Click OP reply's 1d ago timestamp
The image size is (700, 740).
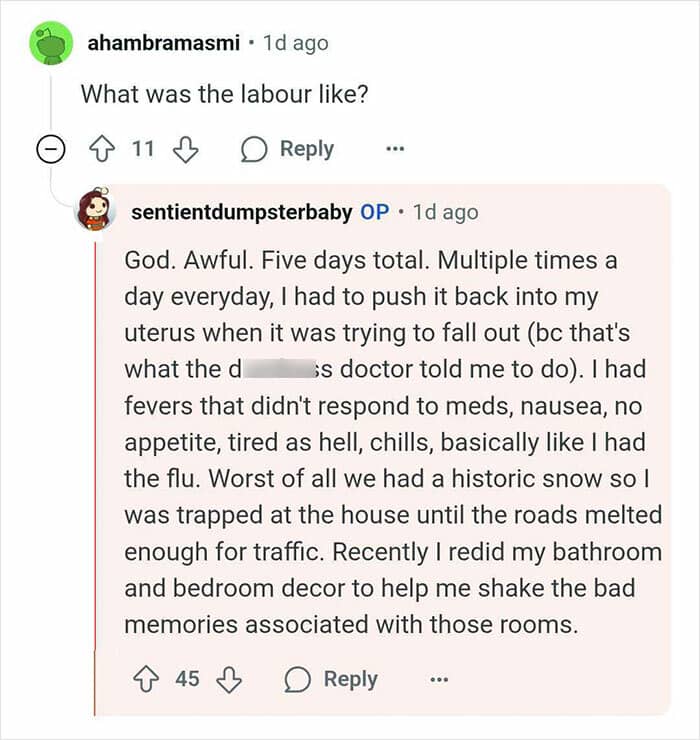[x=445, y=212]
